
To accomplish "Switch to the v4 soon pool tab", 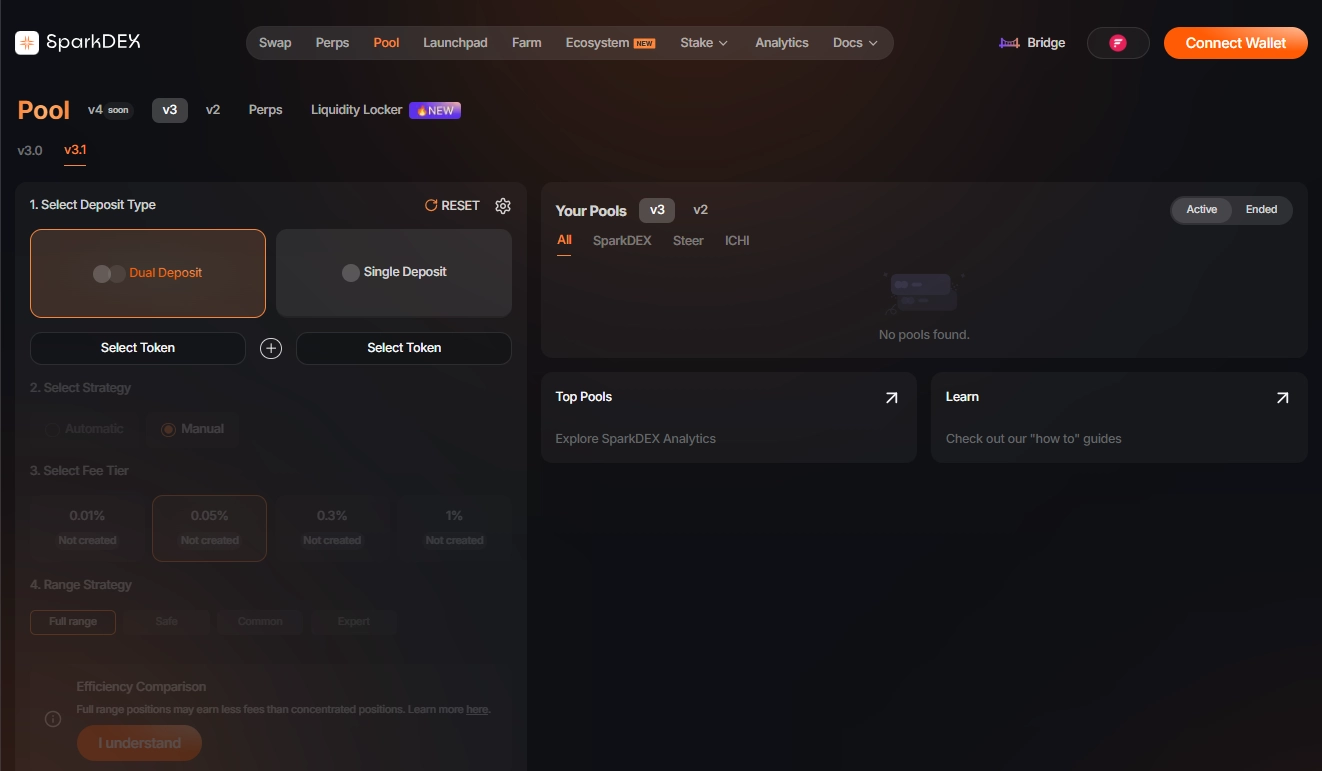I will (x=110, y=110).
